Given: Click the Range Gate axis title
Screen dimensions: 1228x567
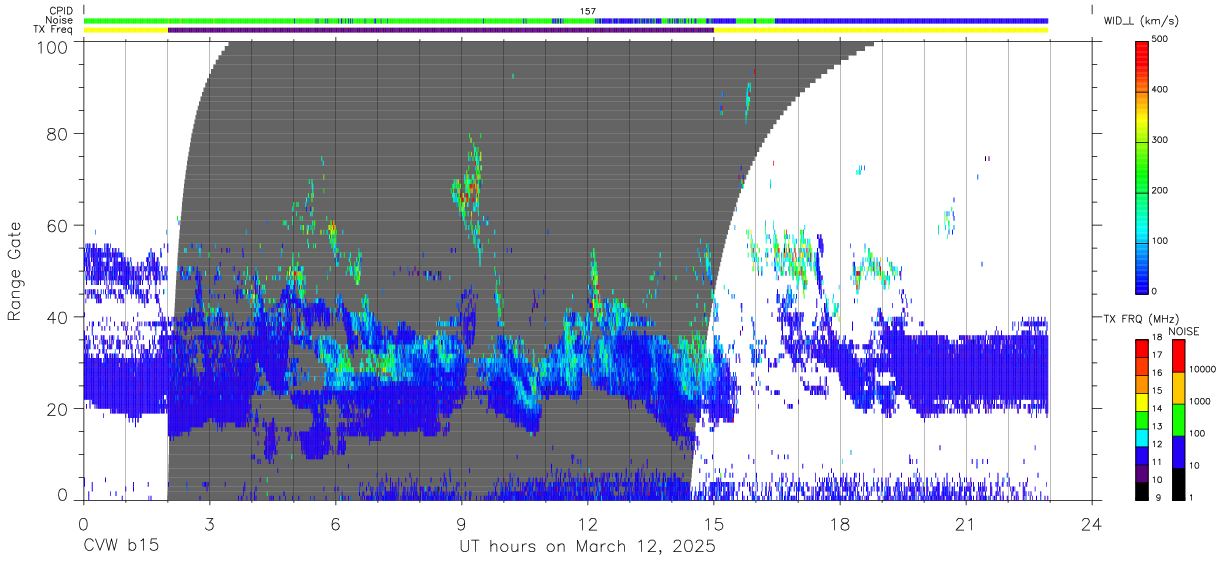Looking at the screenshot, I should (15, 271).
